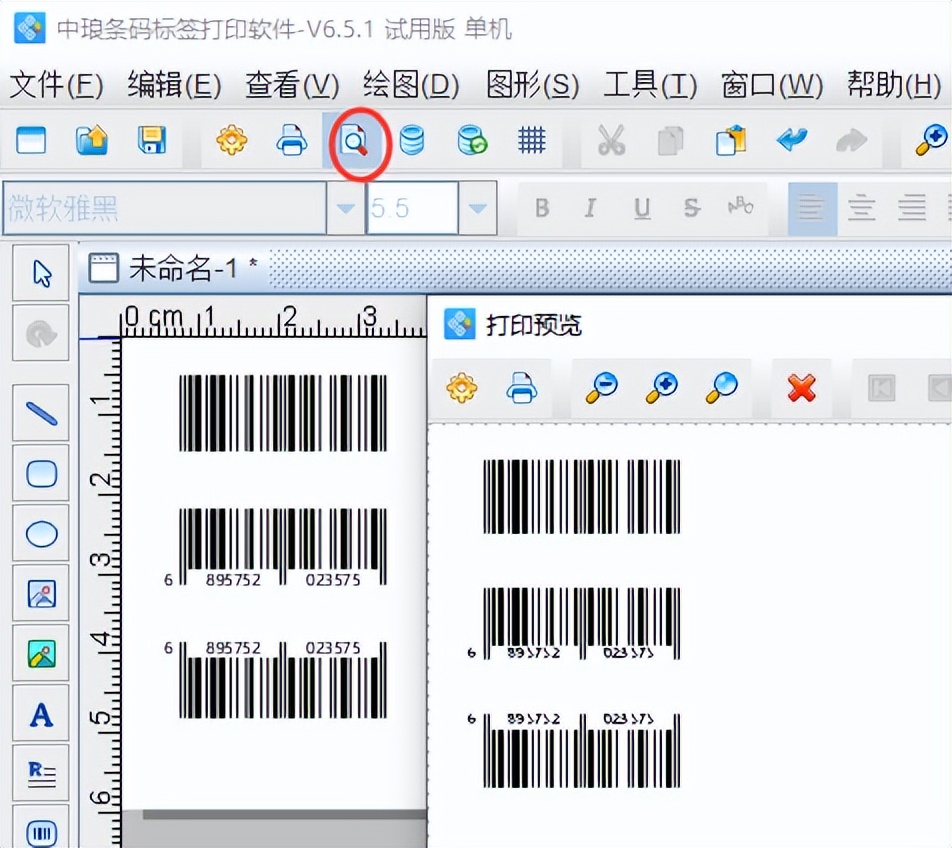The width and height of the screenshot is (952, 848).
Task: Click the ABC text style icon
Action: tap(741, 206)
